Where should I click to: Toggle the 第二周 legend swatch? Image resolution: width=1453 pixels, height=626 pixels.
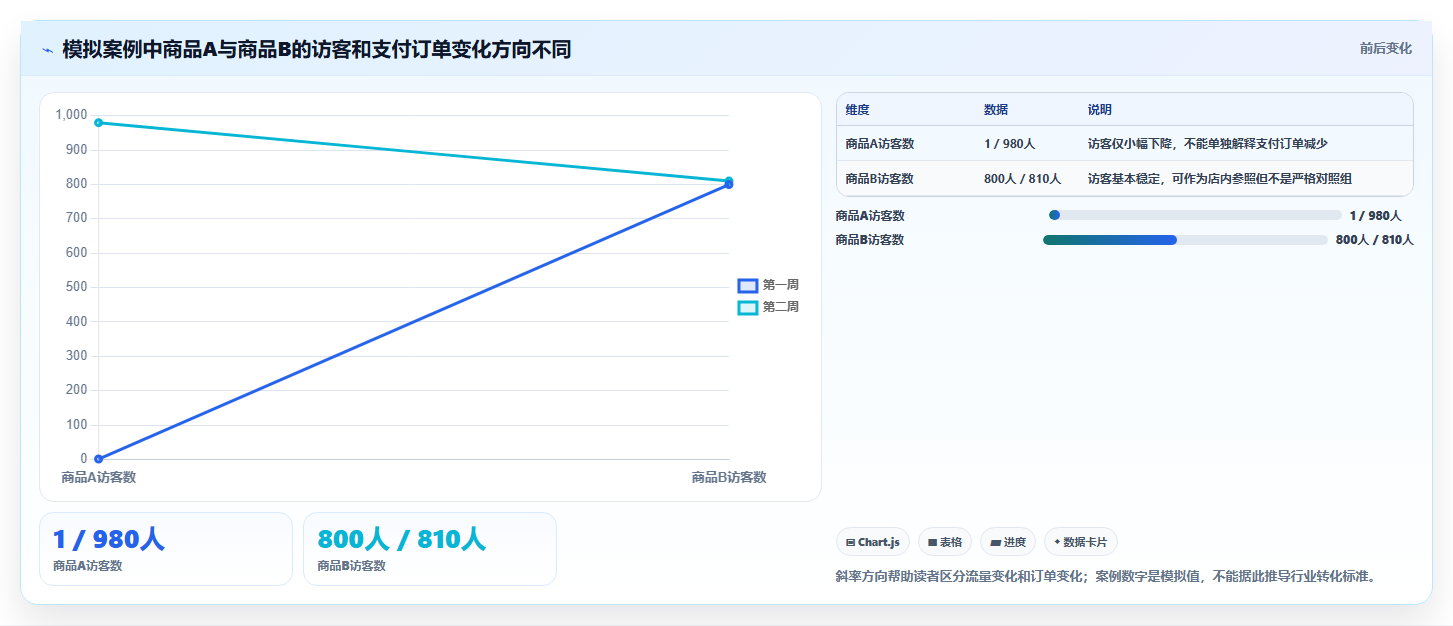(747, 307)
